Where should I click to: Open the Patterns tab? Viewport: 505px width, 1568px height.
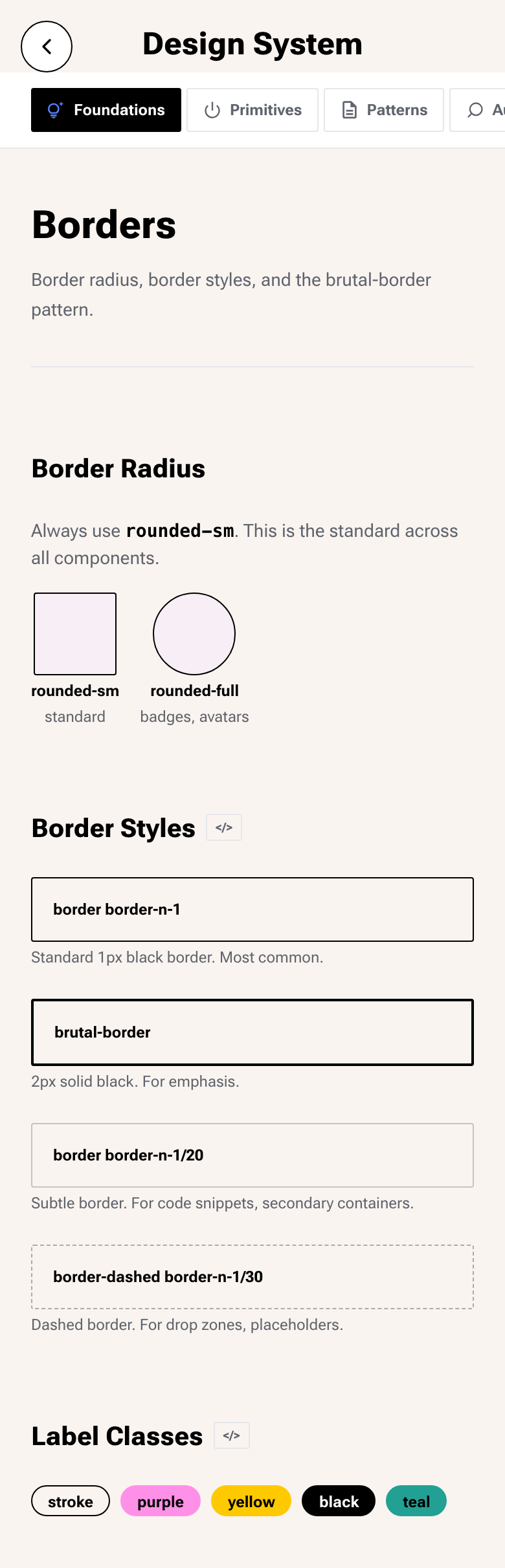pyautogui.click(x=384, y=110)
